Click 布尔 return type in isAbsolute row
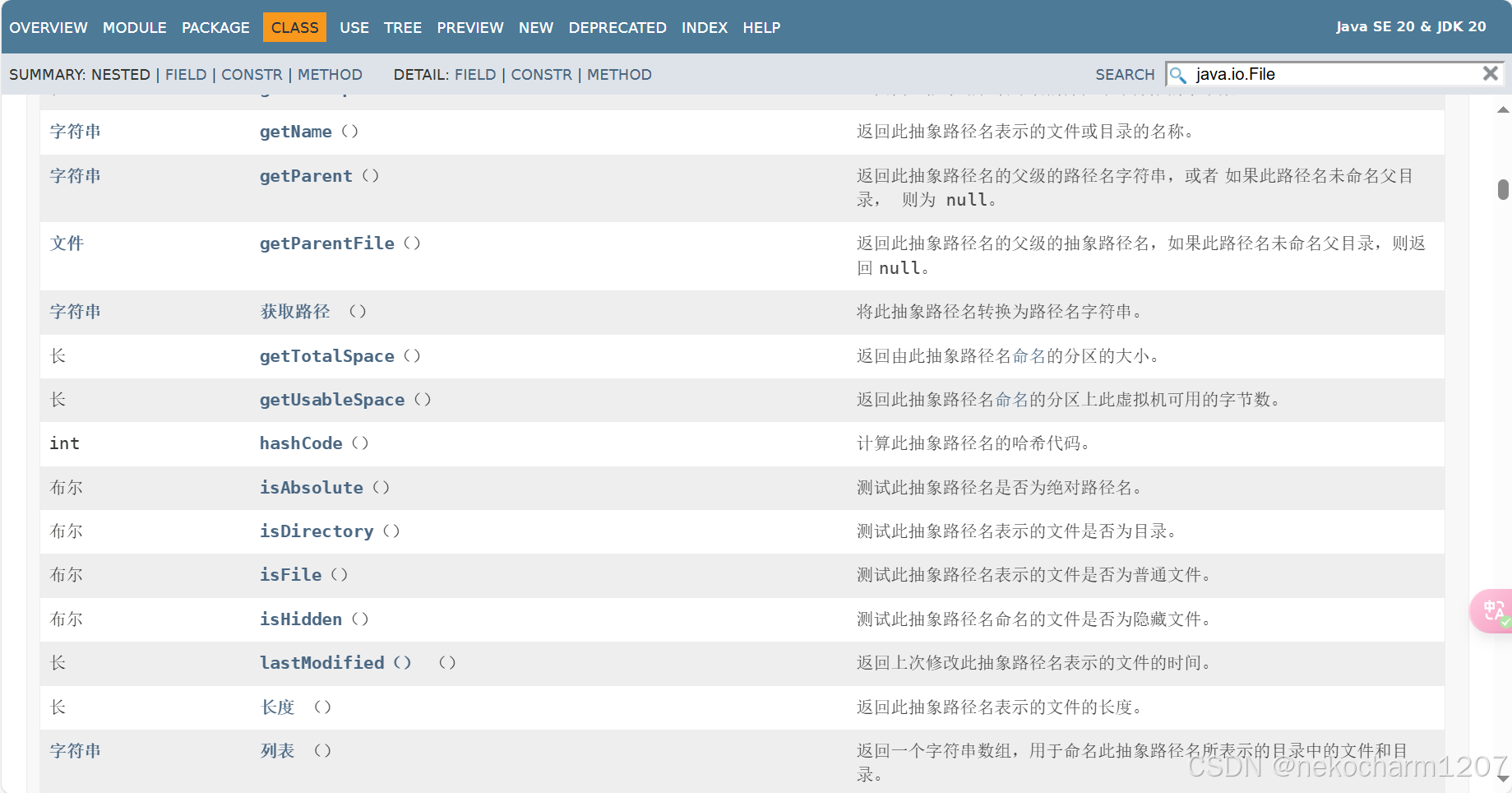The image size is (1512, 793). coord(67,488)
